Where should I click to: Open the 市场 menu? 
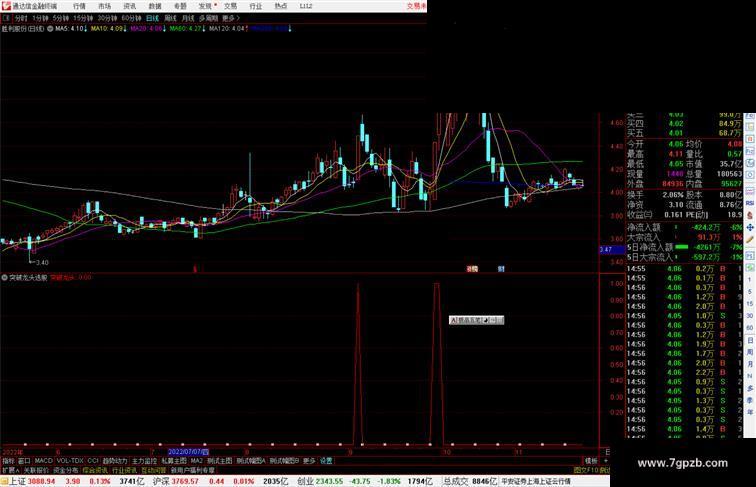click(x=104, y=6)
